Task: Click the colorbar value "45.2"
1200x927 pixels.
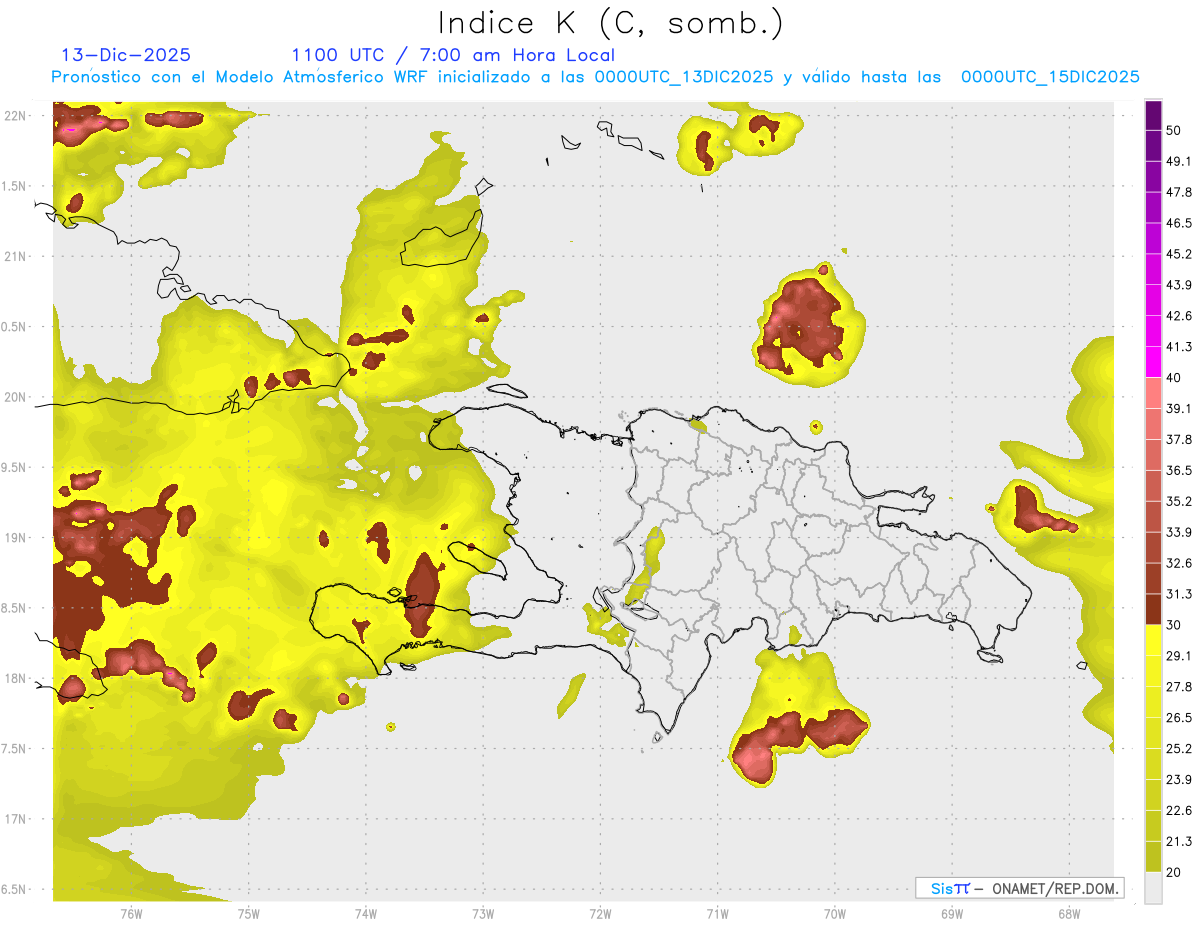Action: [1179, 254]
